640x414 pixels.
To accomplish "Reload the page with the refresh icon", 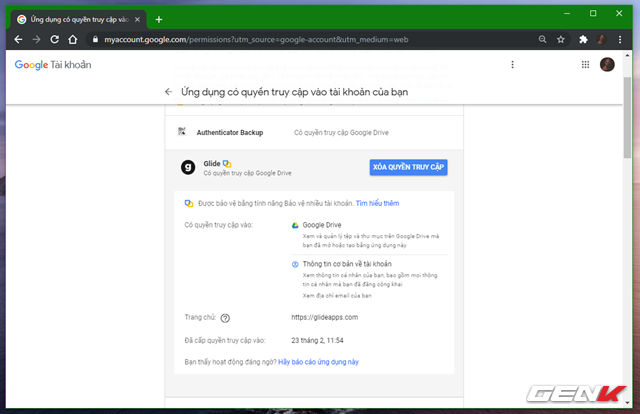I will (x=54, y=40).
